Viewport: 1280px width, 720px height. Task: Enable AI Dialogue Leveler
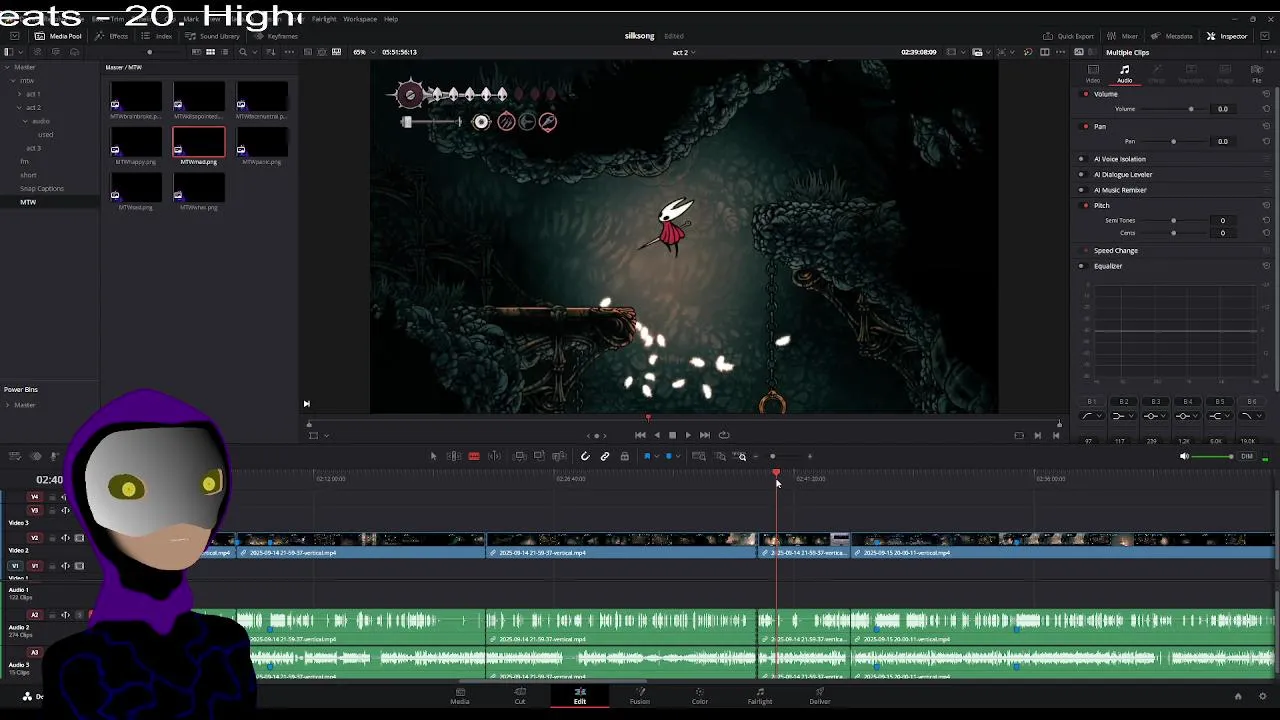point(1081,174)
